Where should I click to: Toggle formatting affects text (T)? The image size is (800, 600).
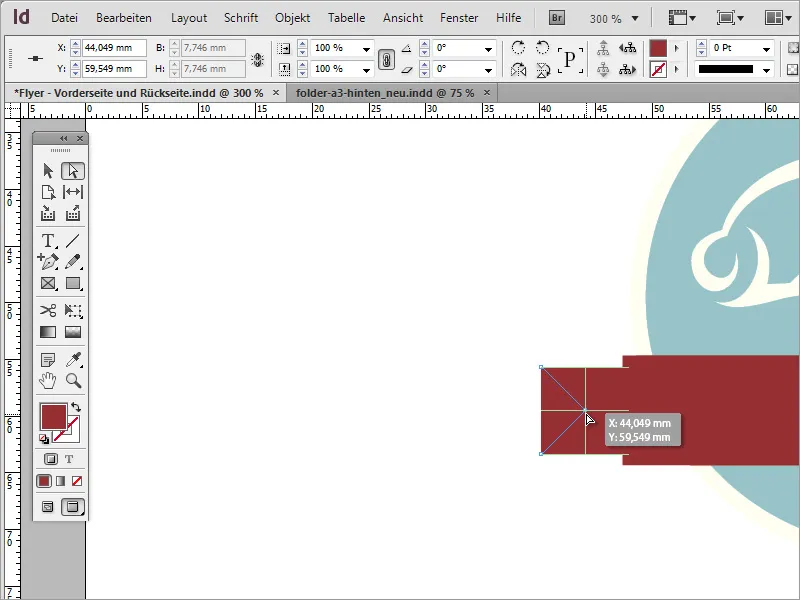coord(69,459)
